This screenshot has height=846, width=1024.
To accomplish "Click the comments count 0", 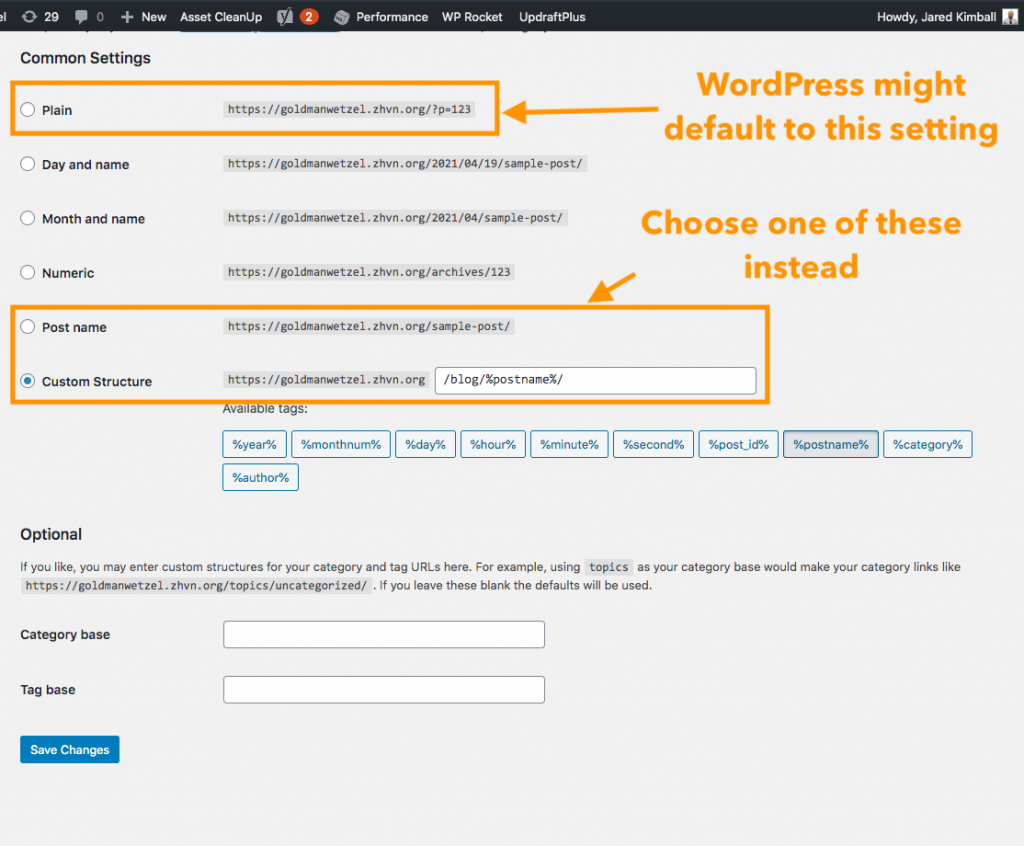I will 100,17.
